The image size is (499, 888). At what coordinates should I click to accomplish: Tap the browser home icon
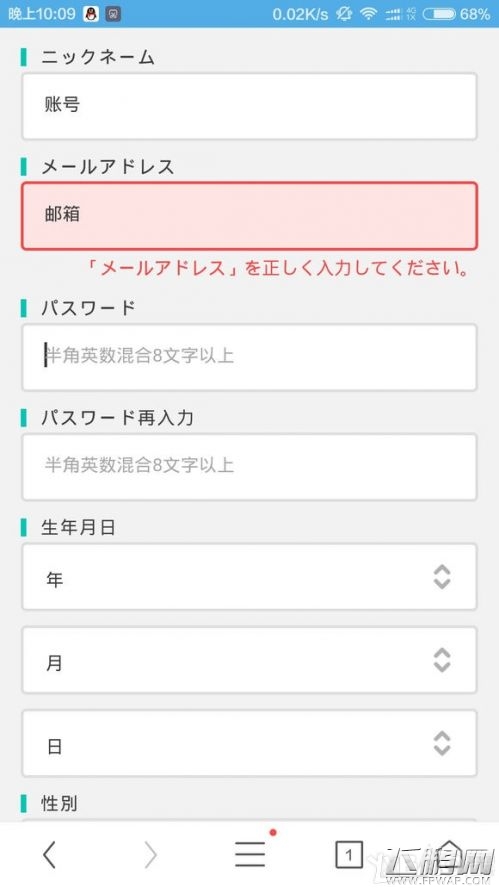(x=449, y=854)
